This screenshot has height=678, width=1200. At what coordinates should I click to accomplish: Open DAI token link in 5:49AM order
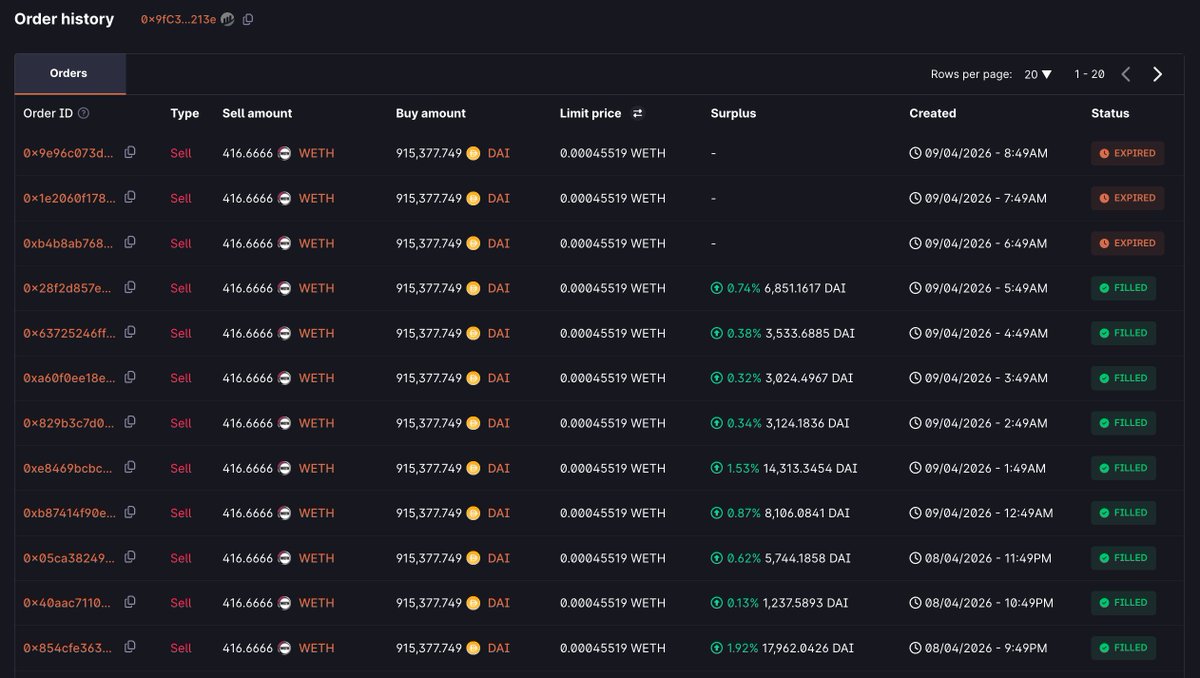tap(498, 288)
